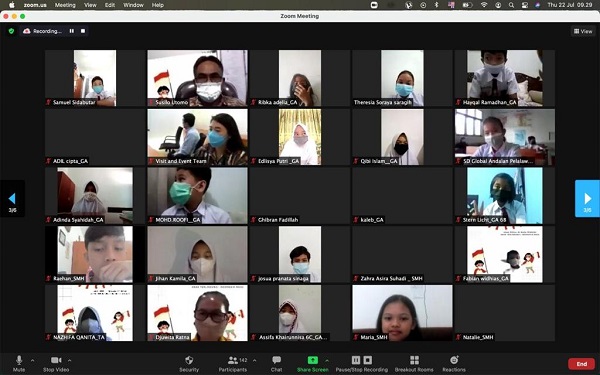Open the Meeting menu
The image size is (600, 375).
click(x=65, y=5)
